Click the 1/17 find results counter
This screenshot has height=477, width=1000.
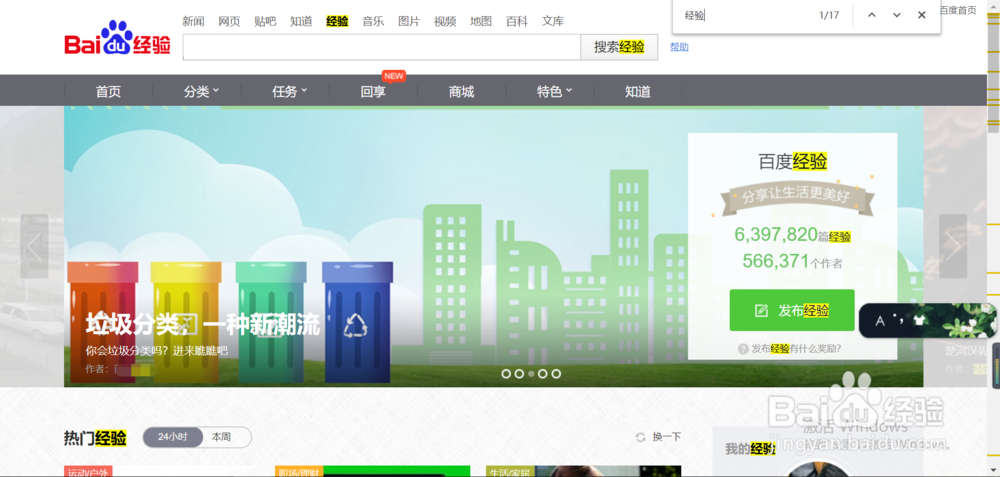tap(829, 15)
